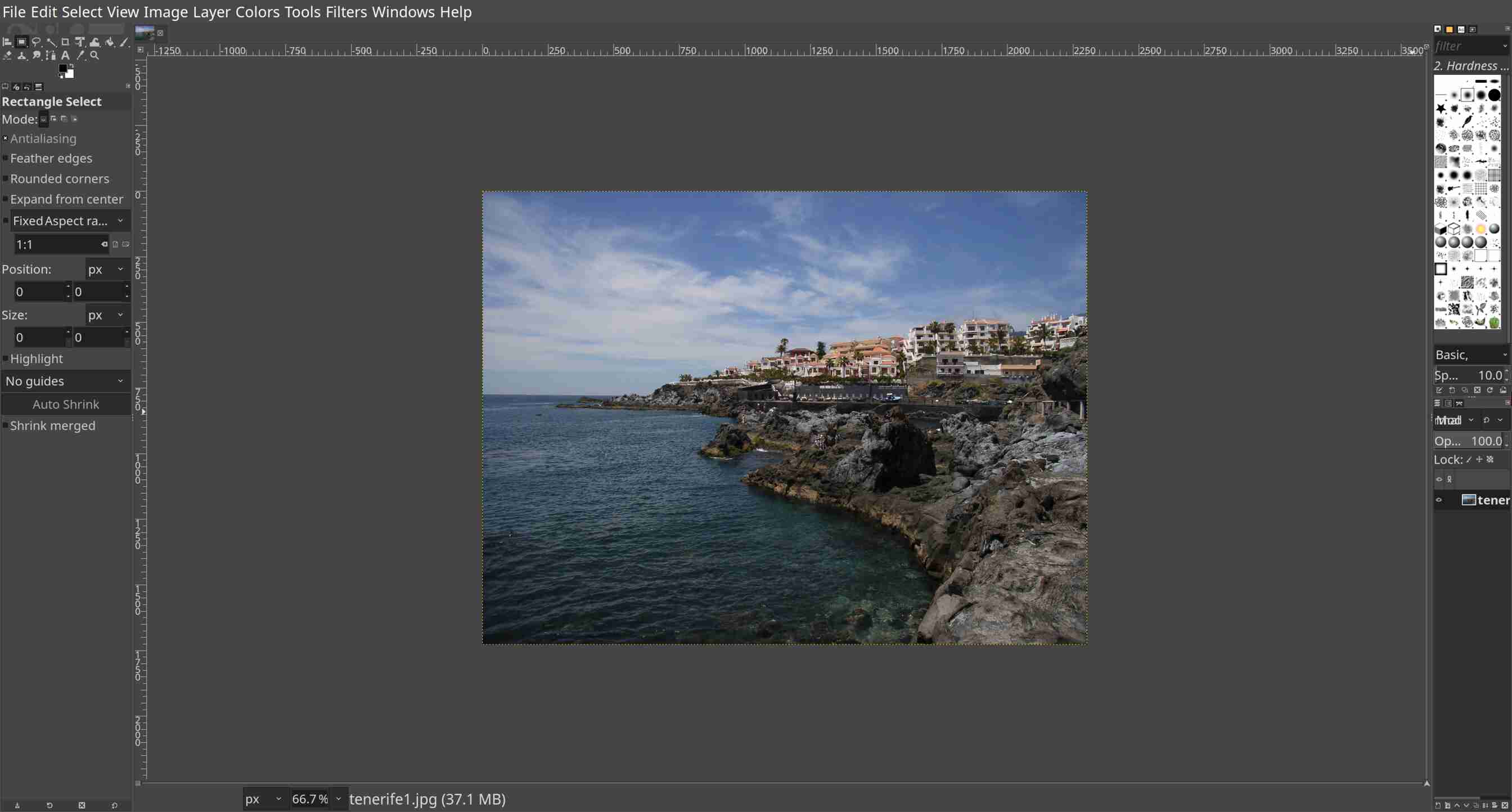Select the Color Picker tool
This screenshot has width=1512, height=812.
[x=80, y=56]
